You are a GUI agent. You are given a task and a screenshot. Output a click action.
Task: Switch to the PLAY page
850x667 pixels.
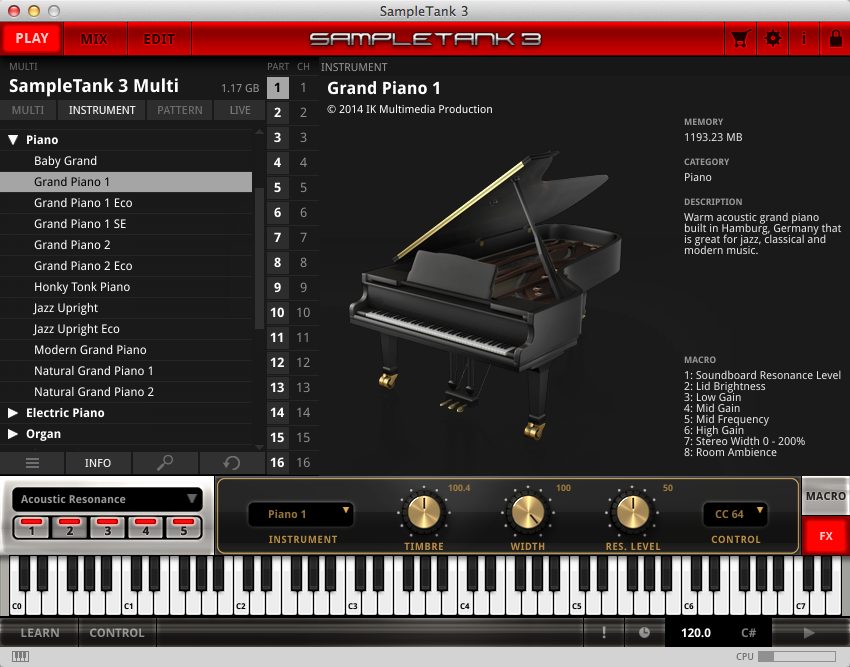coord(32,39)
